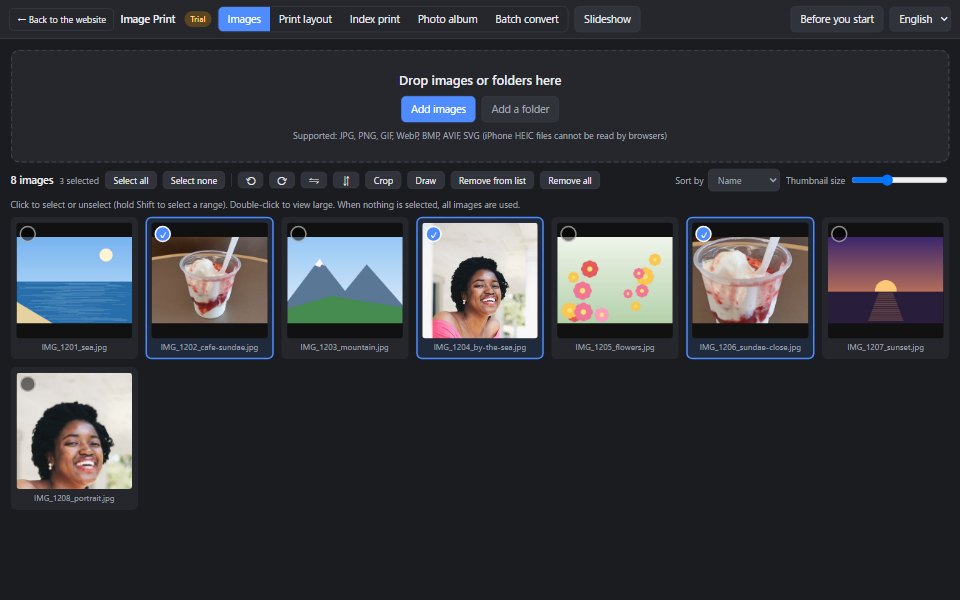Image resolution: width=960 pixels, height=600 pixels.
Task: Click the 'Thumbnail size' label
Action: (x=815, y=181)
